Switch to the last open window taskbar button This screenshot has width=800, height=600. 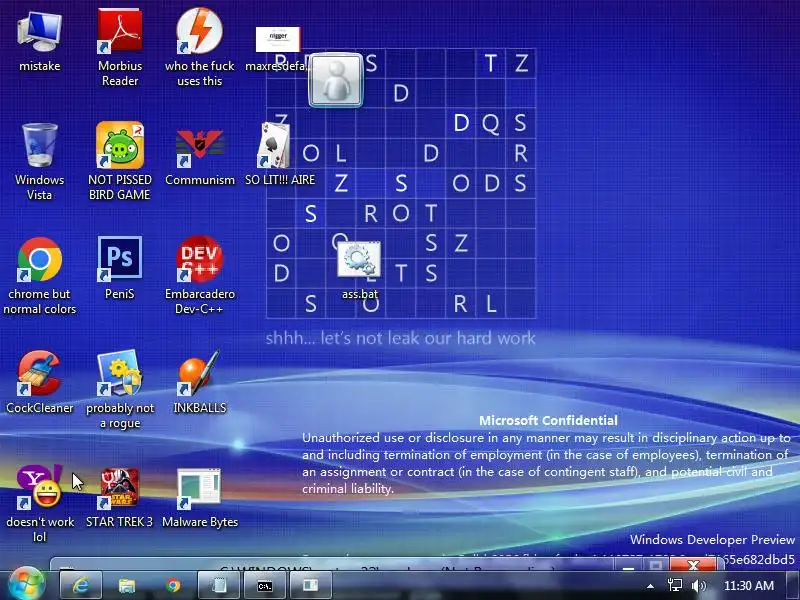click(x=311, y=585)
